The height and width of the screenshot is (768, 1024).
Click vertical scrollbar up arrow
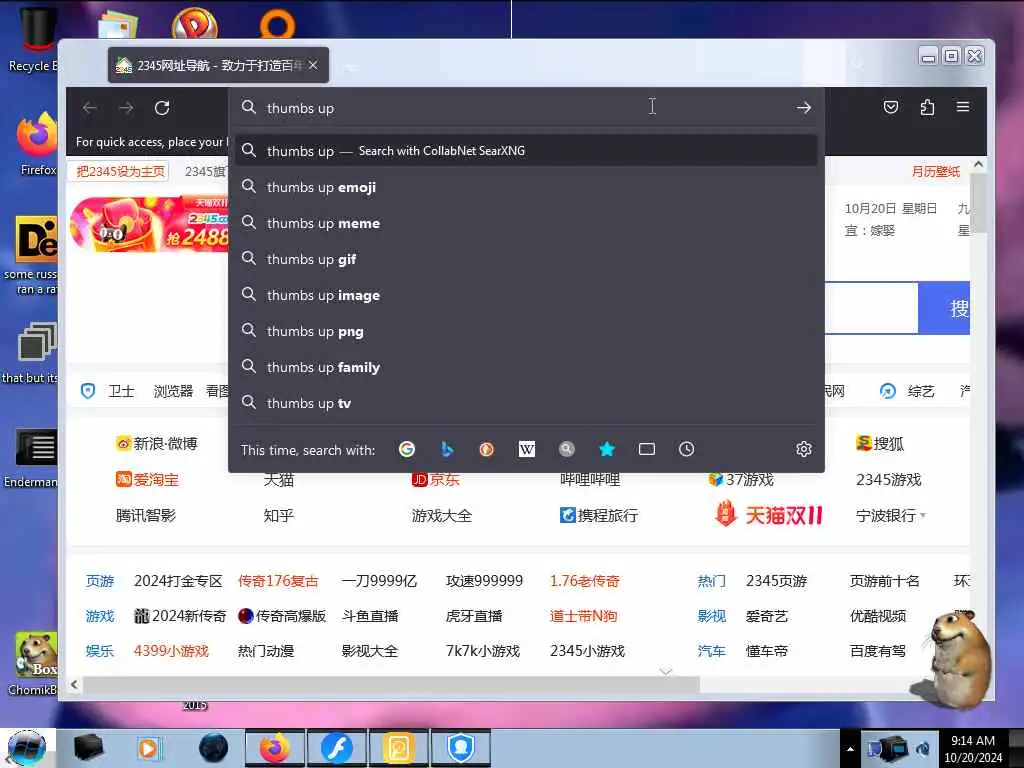point(978,165)
